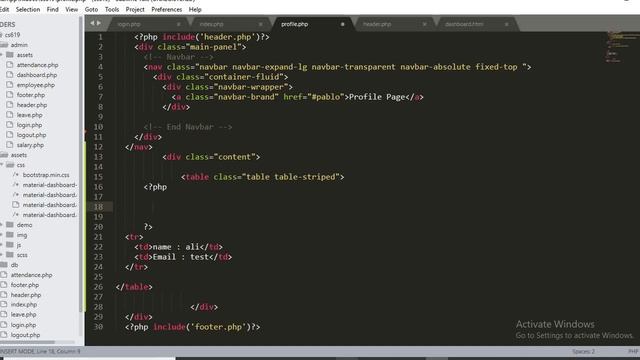The height and width of the screenshot is (360, 640).
Task: Open login.php inside the admin folder
Action: tap(29, 125)
